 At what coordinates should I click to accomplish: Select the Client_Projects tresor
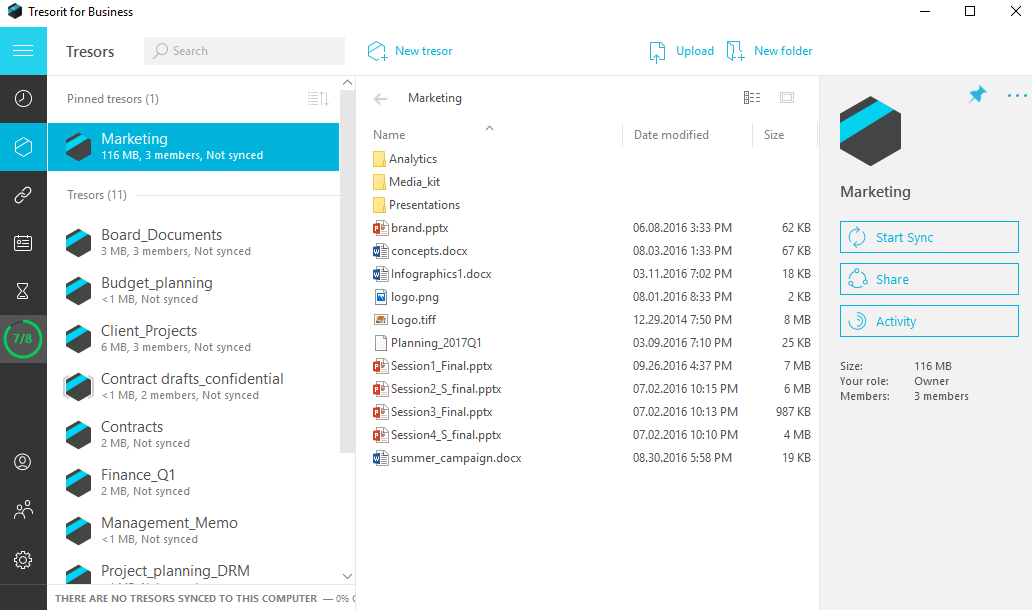click(x=194, y=338)
